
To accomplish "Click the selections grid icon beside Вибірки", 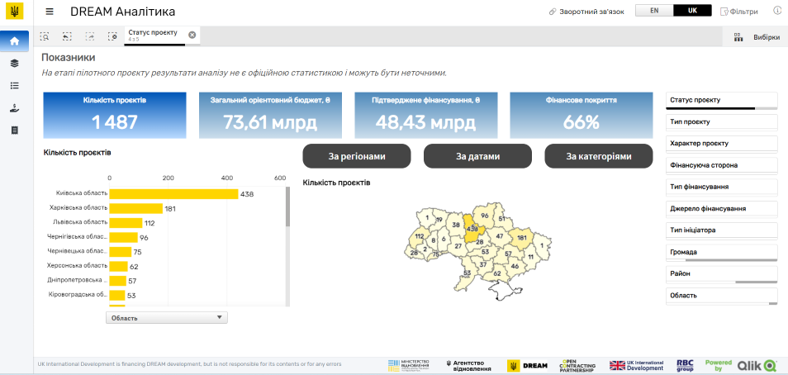I will coord(738,37).
